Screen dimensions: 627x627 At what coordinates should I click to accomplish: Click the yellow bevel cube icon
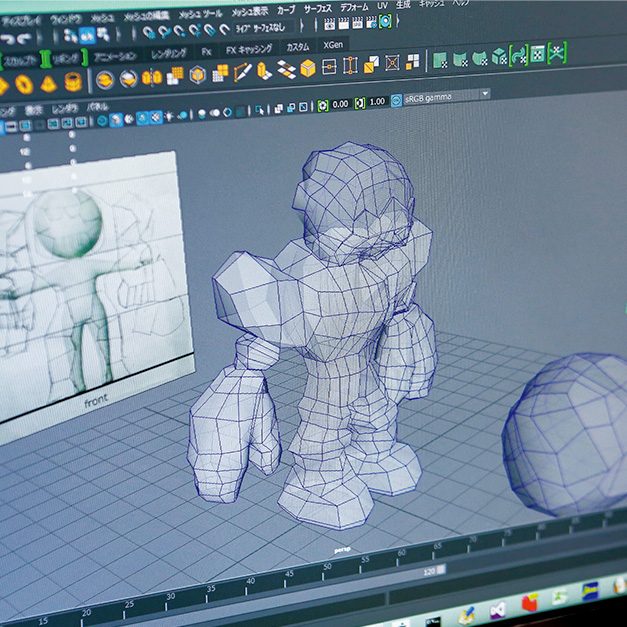(x=308, y=68)
